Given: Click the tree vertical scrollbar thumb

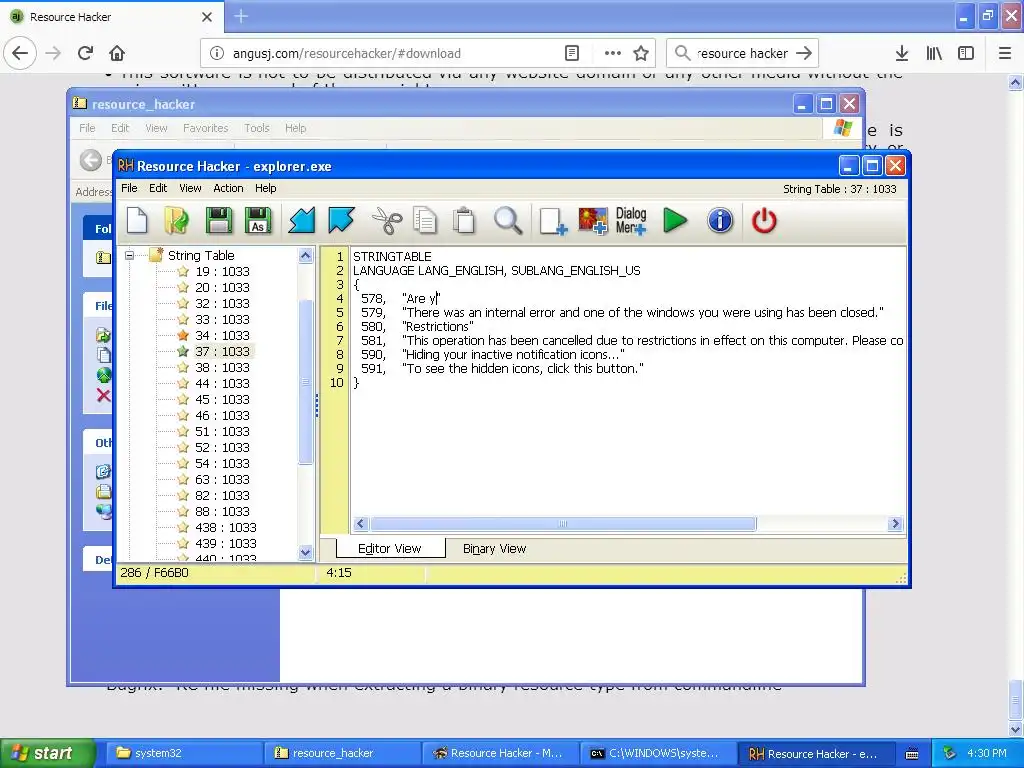Looking at the screenshot, I should pos(306,382).
